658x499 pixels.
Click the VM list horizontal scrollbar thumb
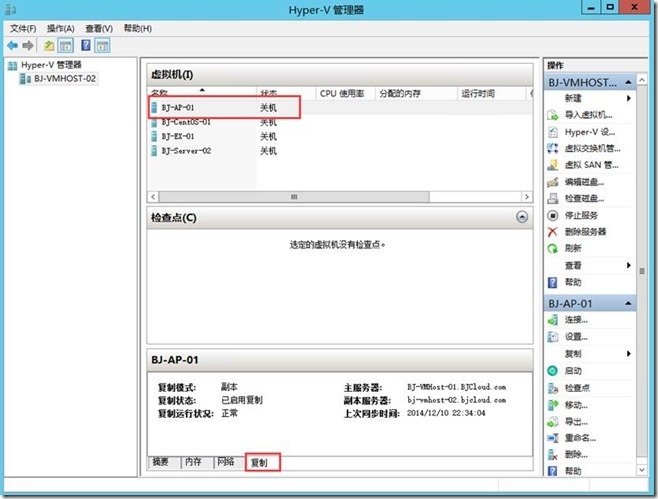coord(294,197)
